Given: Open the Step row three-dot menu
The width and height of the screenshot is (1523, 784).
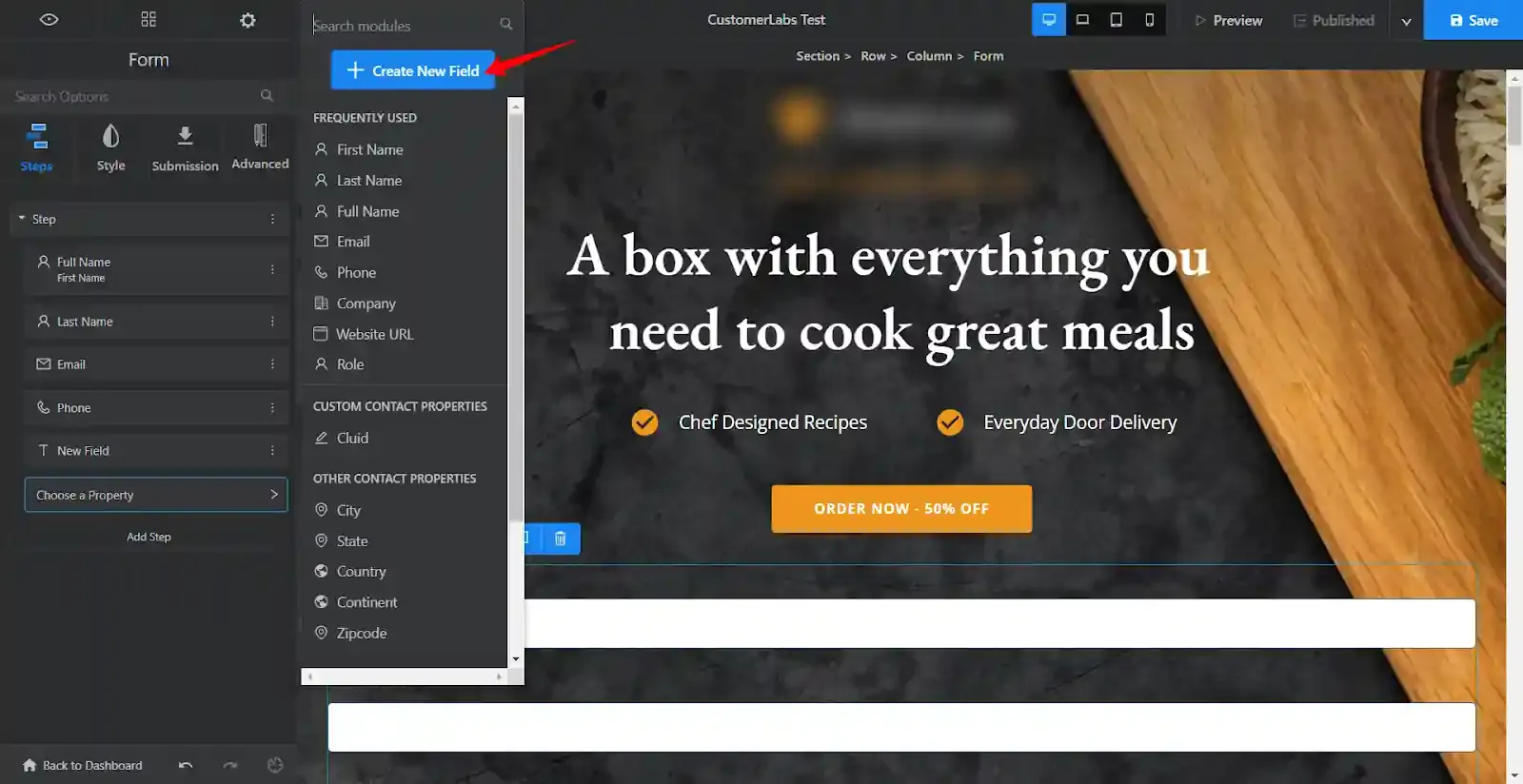Looking at the screenshot, I should point(272,219).
